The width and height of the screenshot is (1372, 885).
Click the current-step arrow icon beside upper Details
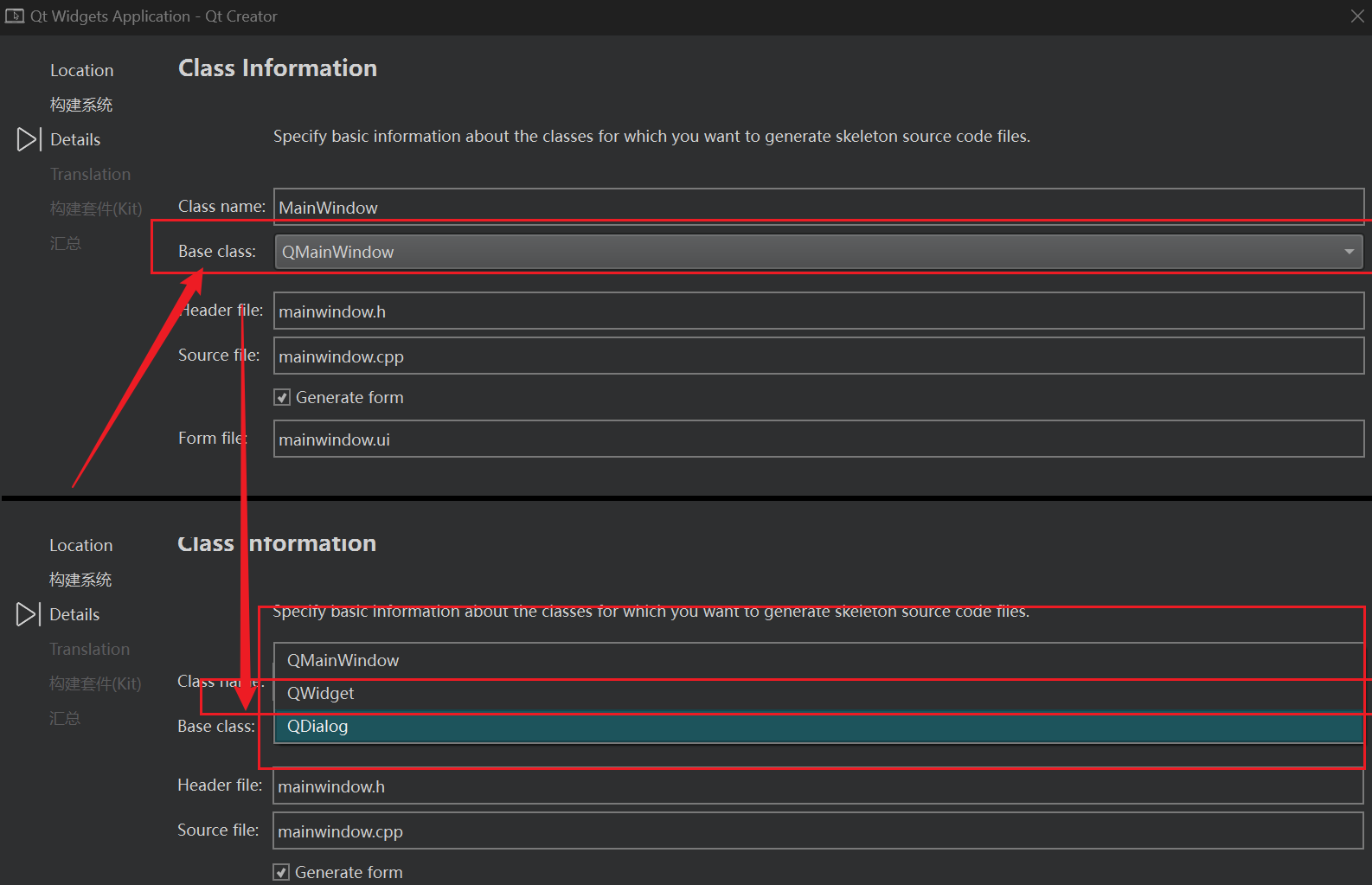[x=27, y=139]
